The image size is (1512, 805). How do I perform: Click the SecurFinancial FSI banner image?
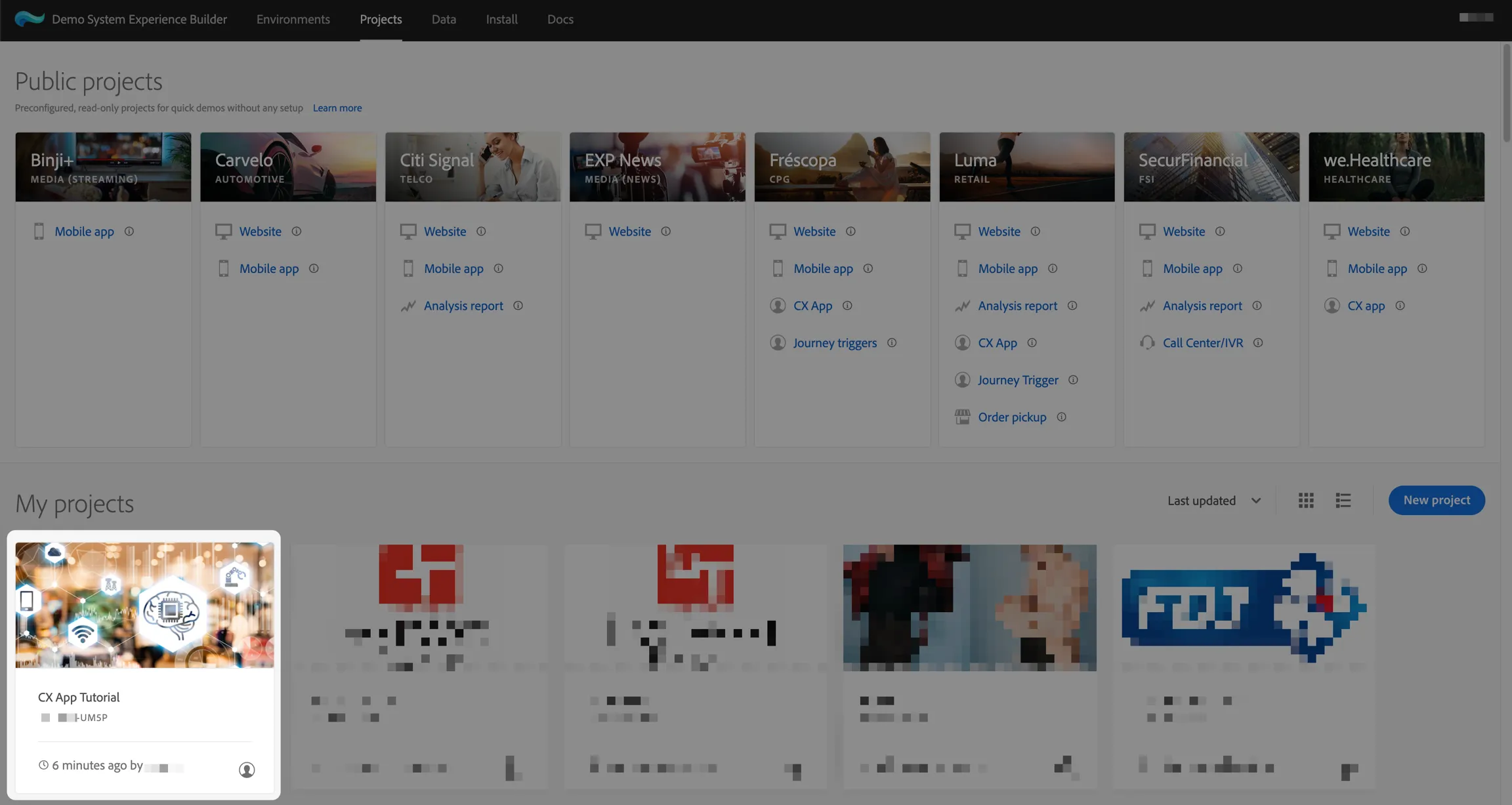click(x=1211, y=167)
